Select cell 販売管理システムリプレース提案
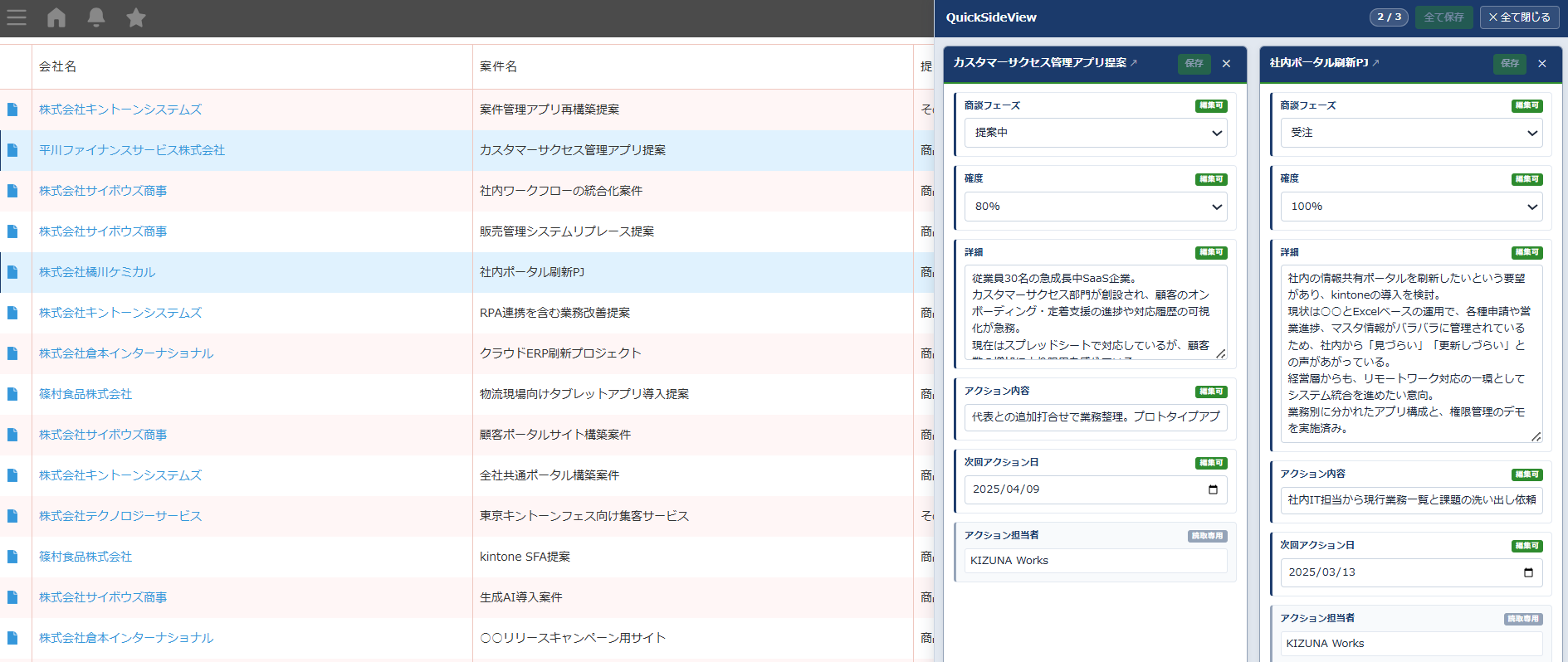This screenshot has height=662, width=1568. (692, 231)
